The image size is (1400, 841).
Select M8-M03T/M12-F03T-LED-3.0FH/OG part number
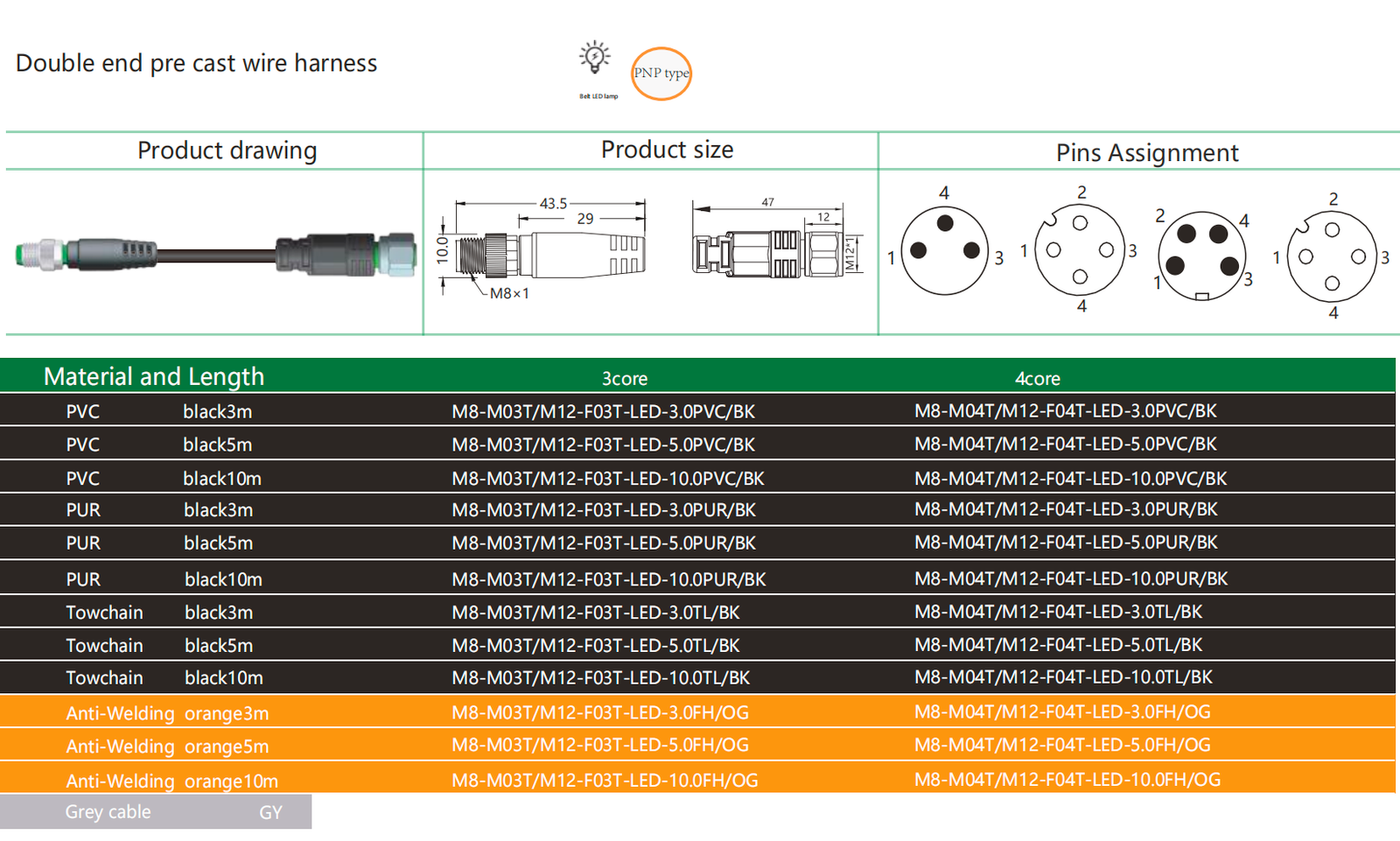[x=600, y=712]
